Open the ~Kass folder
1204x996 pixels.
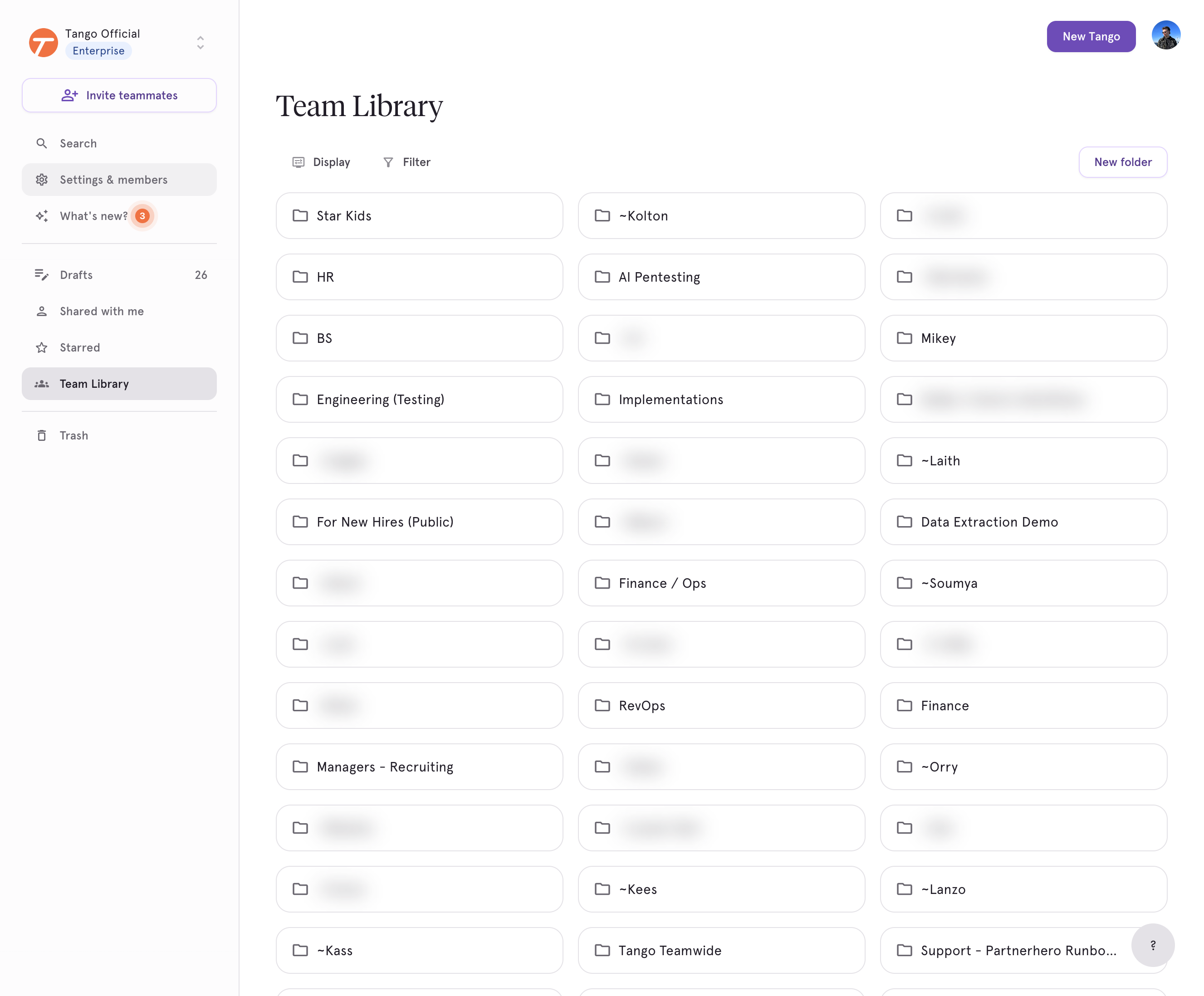click(x=419, y=950)
